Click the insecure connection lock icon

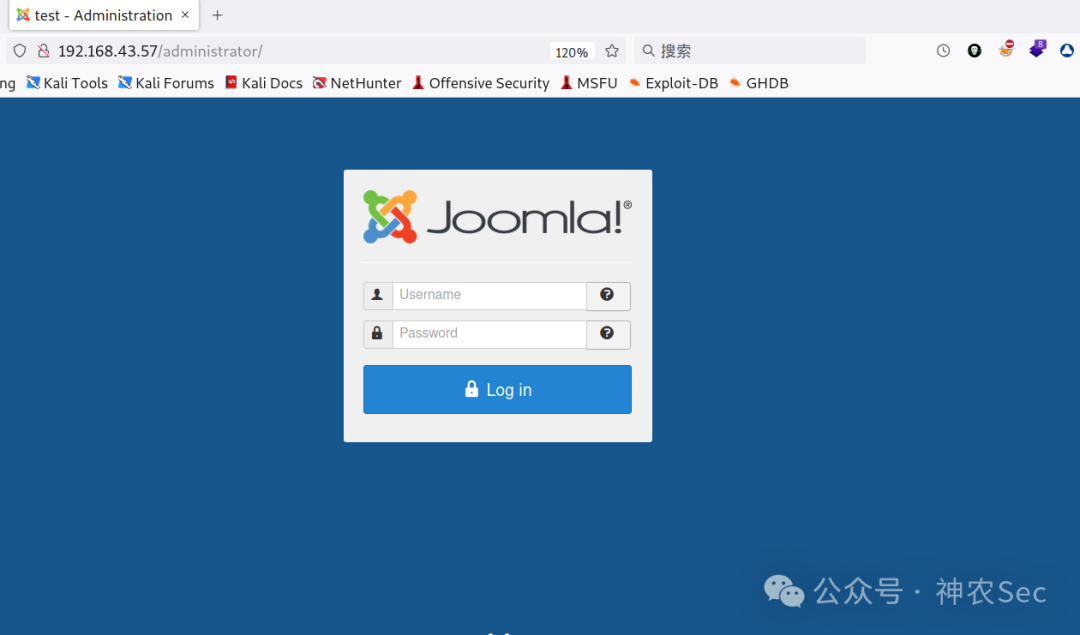(x=43, y=51)
